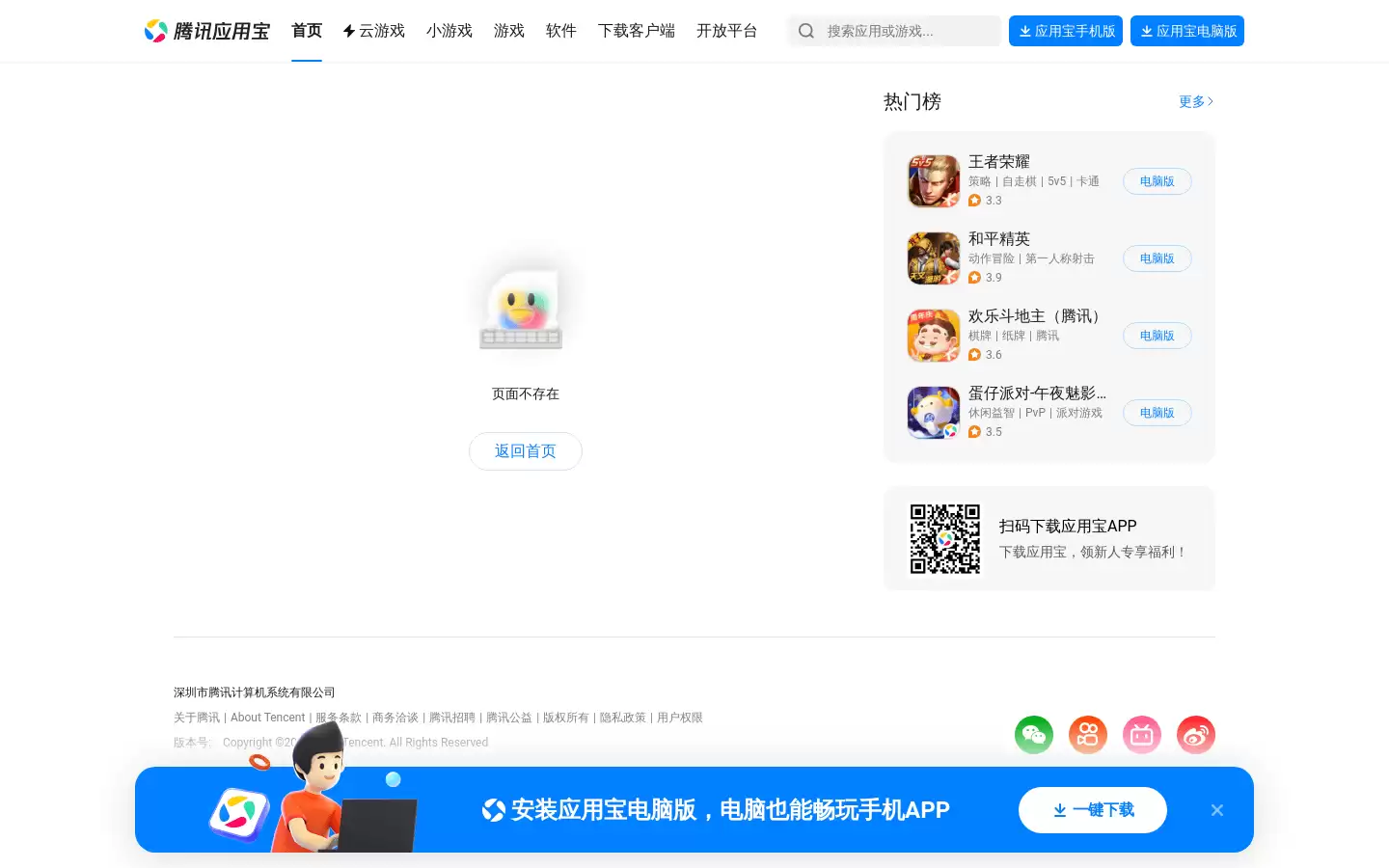Open the 王者荣耀 app icon
The height and width of the screenshot is (868, 1389).
[x=934, y=181]
